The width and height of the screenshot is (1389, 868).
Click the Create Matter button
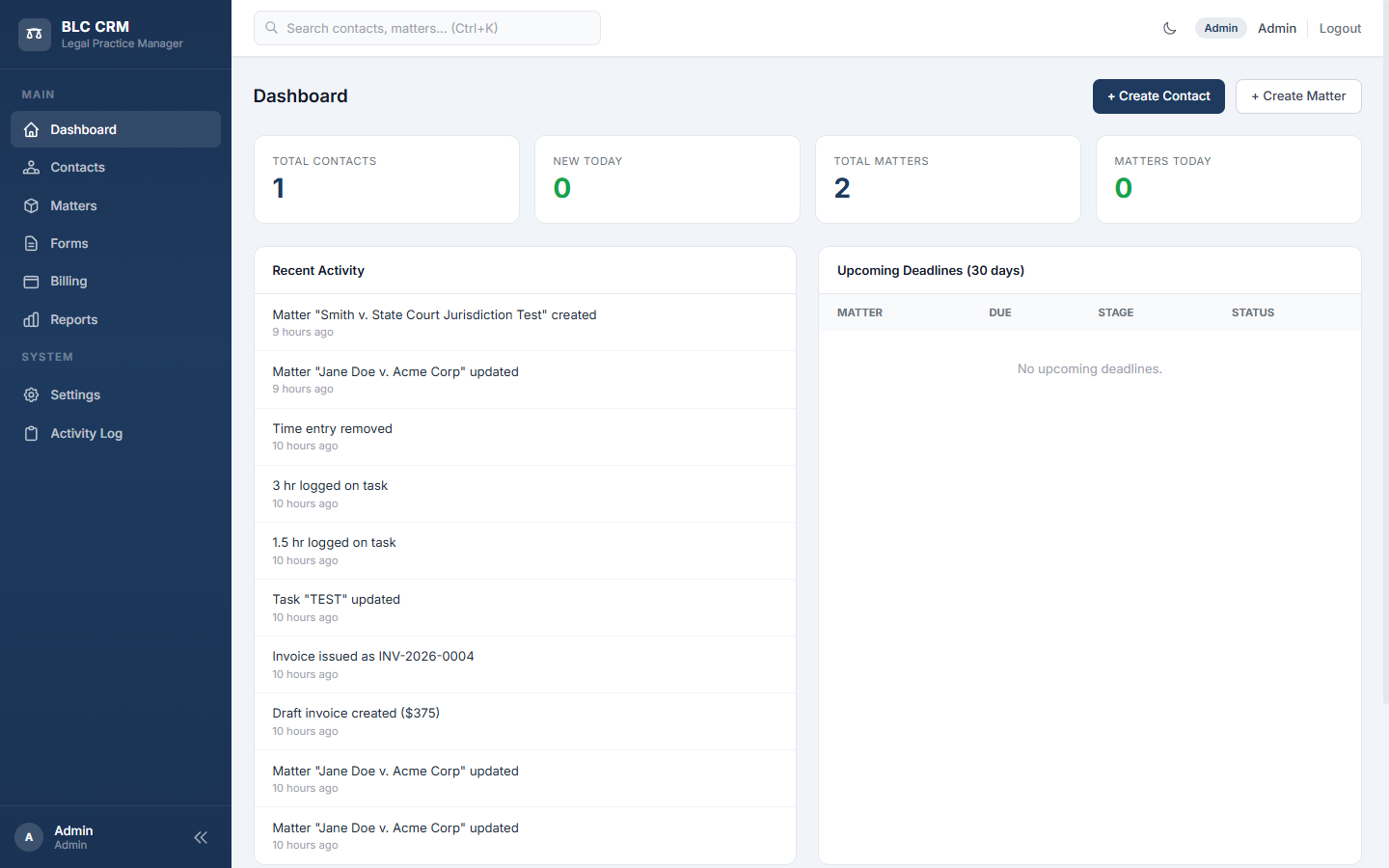click(x=1298, y=96)
